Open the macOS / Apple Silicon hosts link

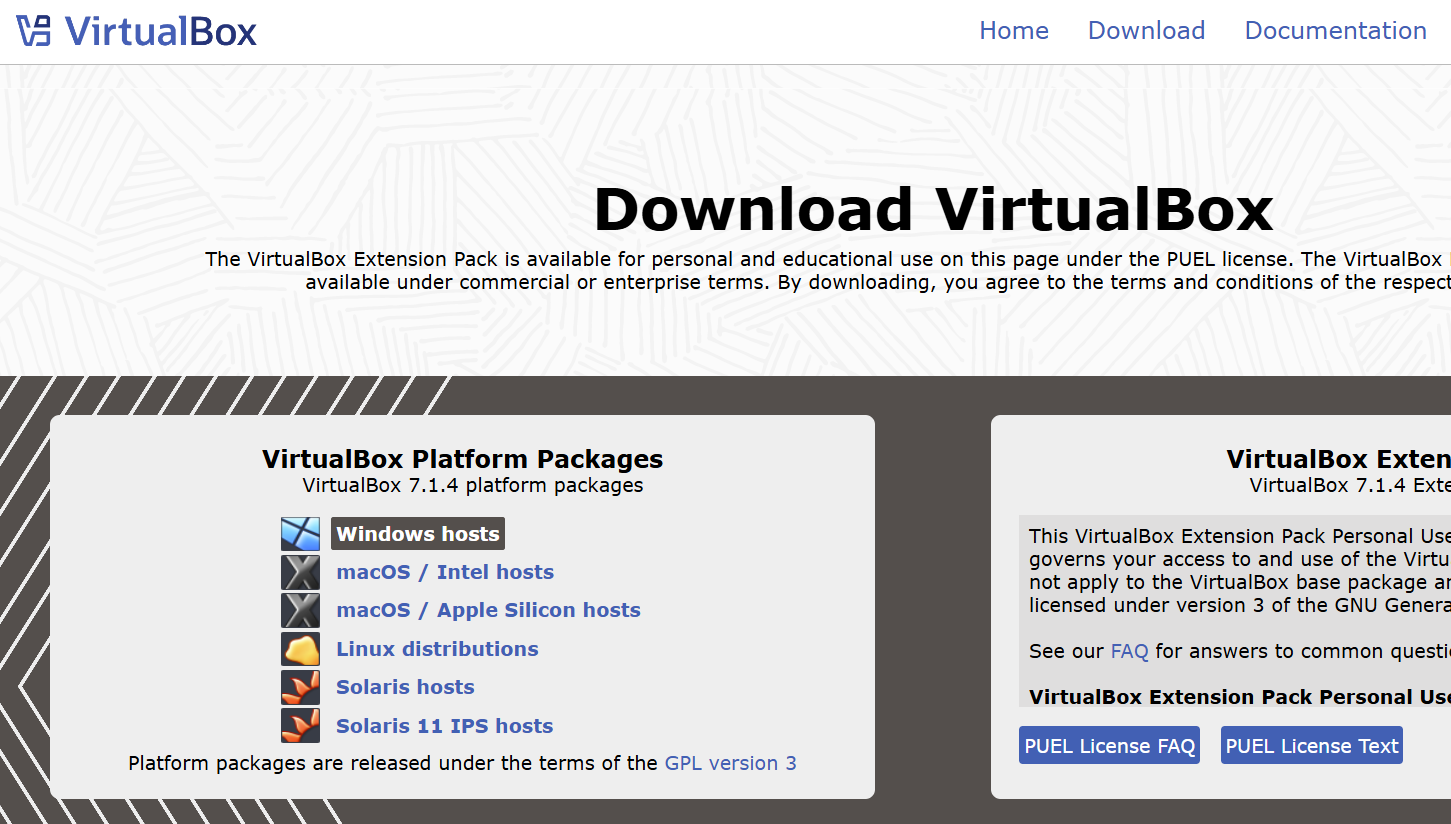click(x=488, y=610)
